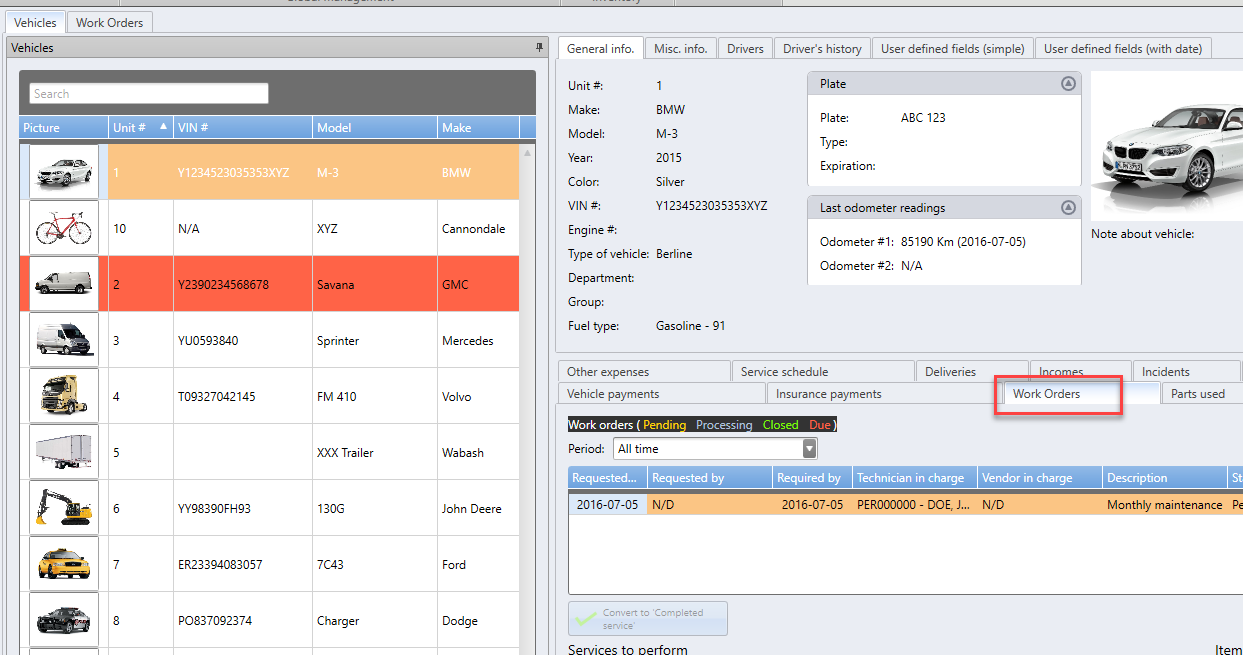Viewport: 1243px width, 655px height.
Task: Open the Deliveries tab
Action: 972,371
